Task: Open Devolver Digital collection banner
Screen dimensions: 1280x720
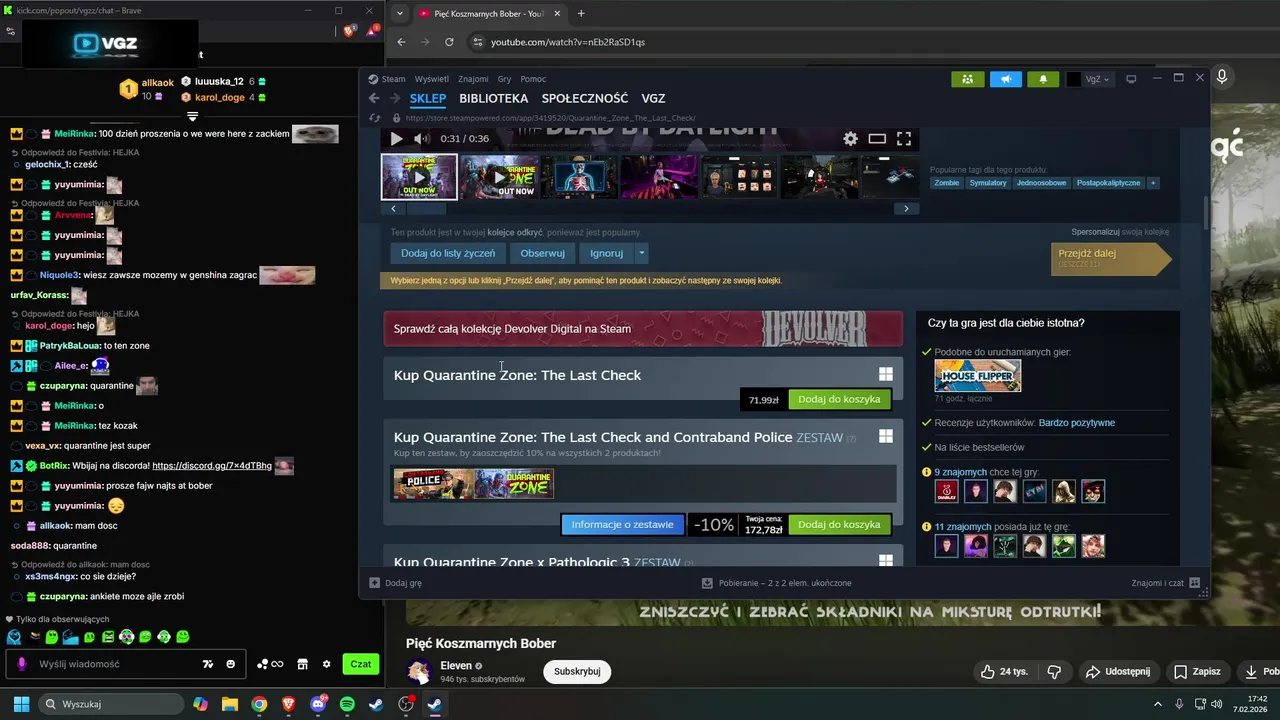Action: tap(643, 329)
